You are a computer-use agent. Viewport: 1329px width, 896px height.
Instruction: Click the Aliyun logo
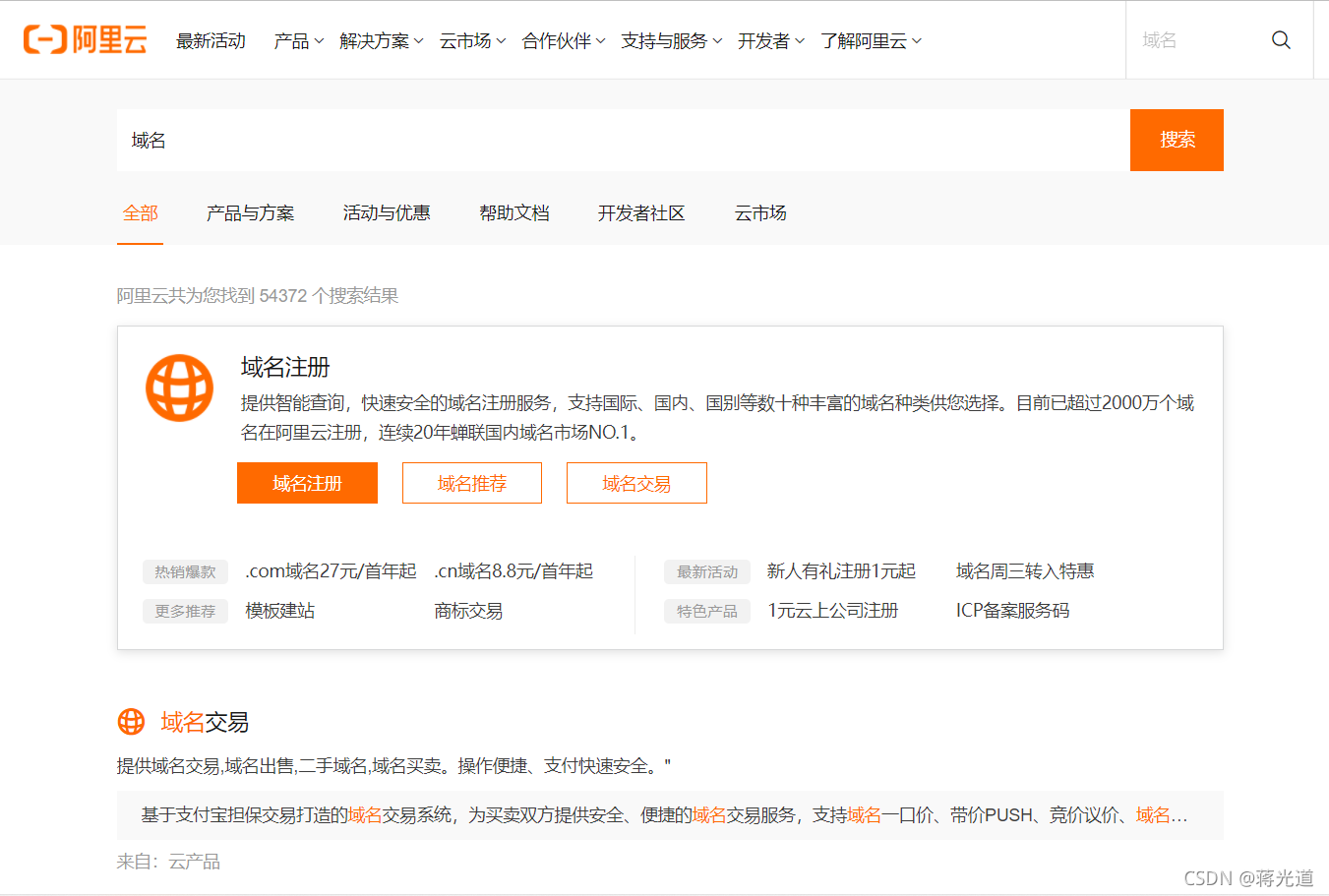pos(86,40)
